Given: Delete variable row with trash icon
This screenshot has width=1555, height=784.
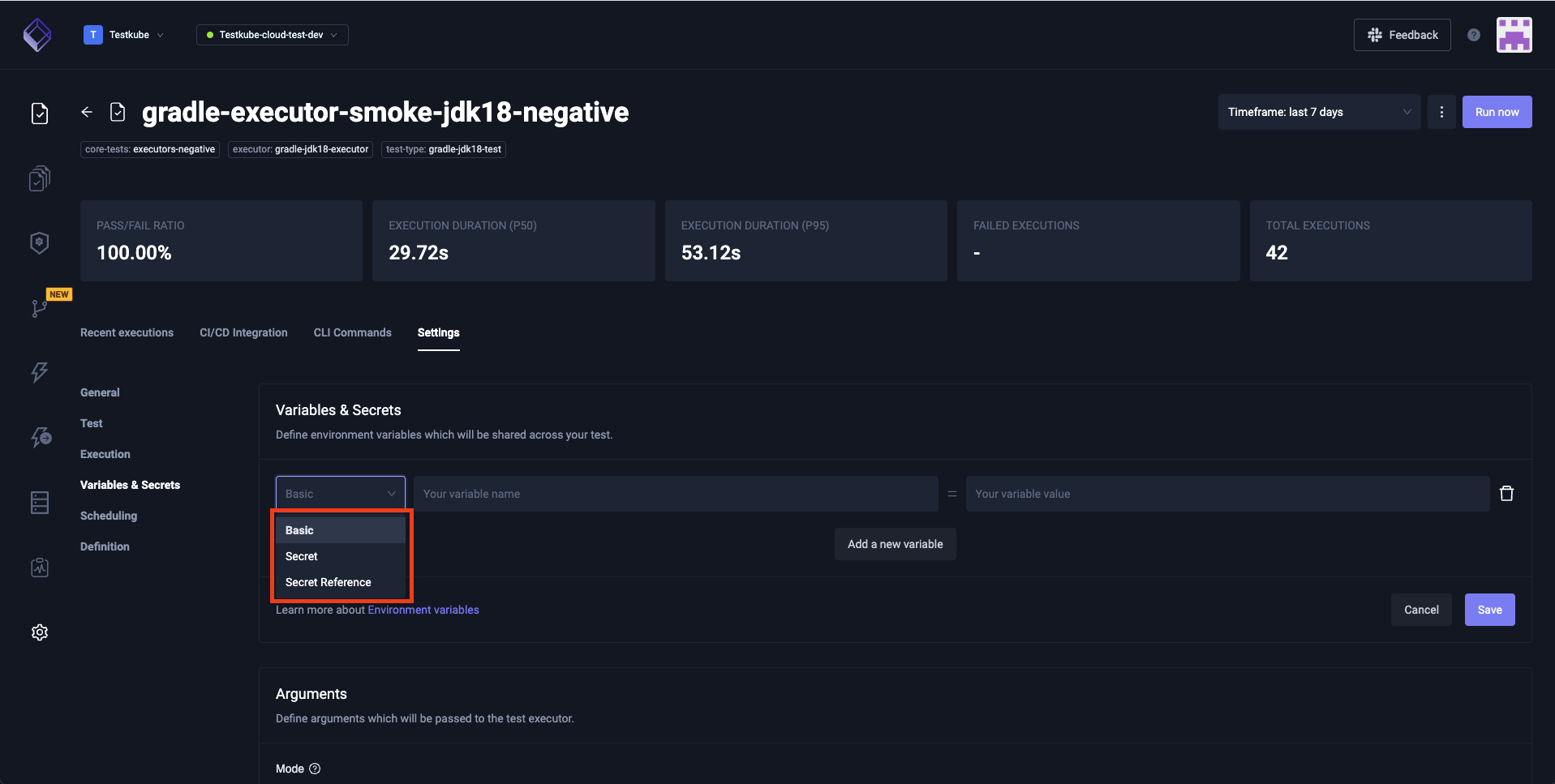Looking at the screenshot, I should [1506, 494].
